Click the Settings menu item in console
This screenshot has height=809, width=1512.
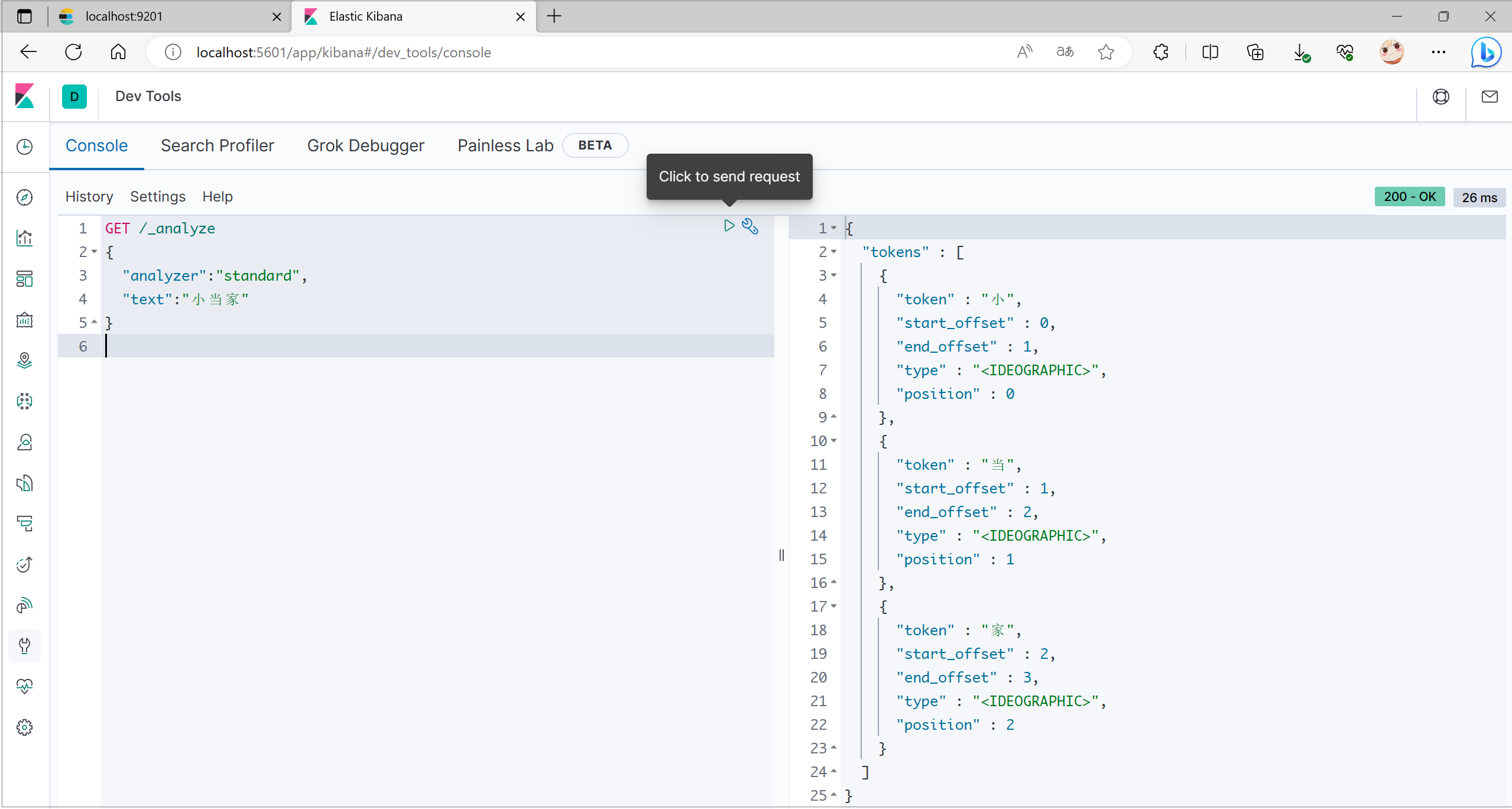pos(157,196)
